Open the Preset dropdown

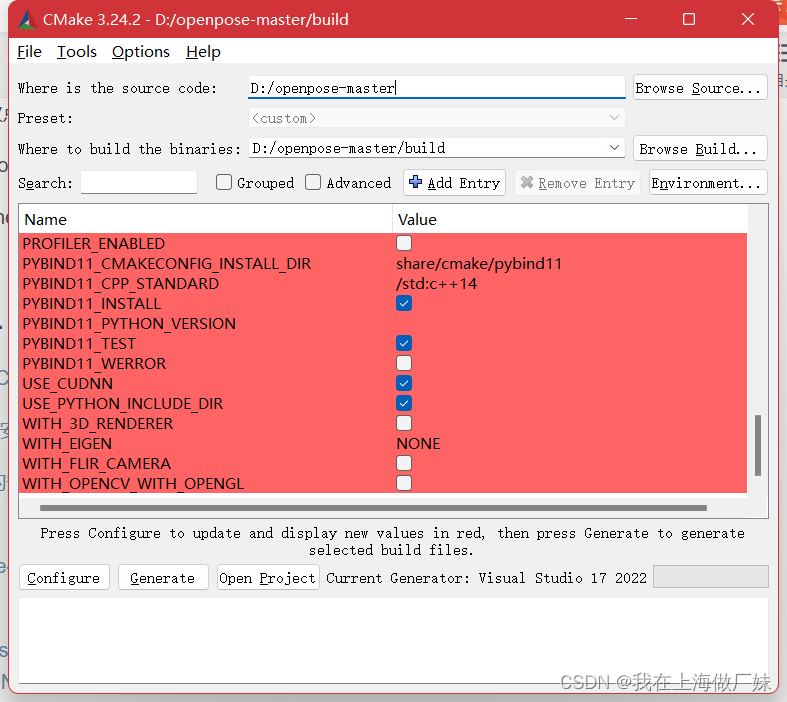point(437,118)
